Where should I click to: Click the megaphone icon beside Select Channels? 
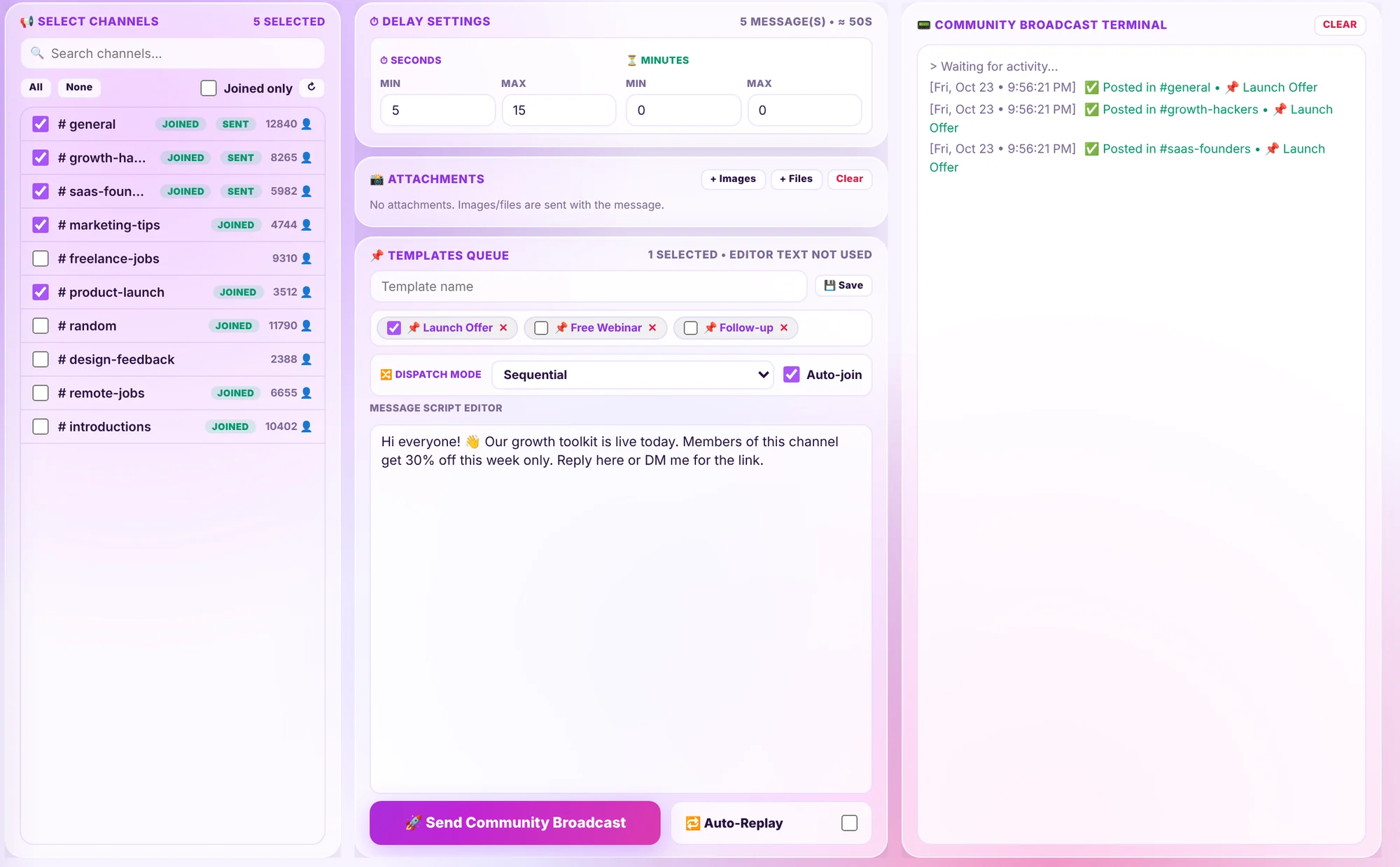[x=27, y=22]
